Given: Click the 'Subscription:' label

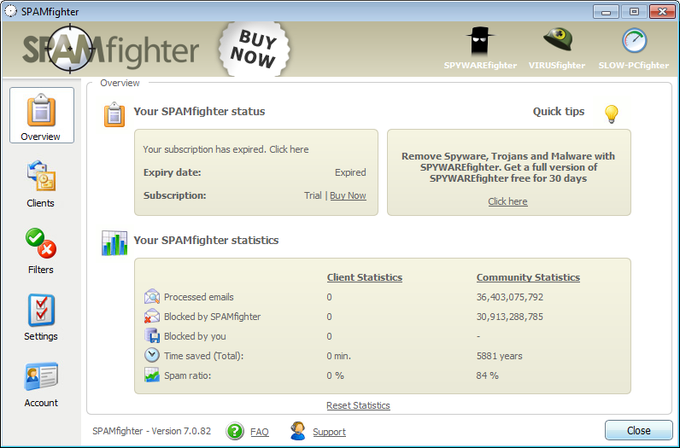Looking at the screenshot, I should coord(175,196).
